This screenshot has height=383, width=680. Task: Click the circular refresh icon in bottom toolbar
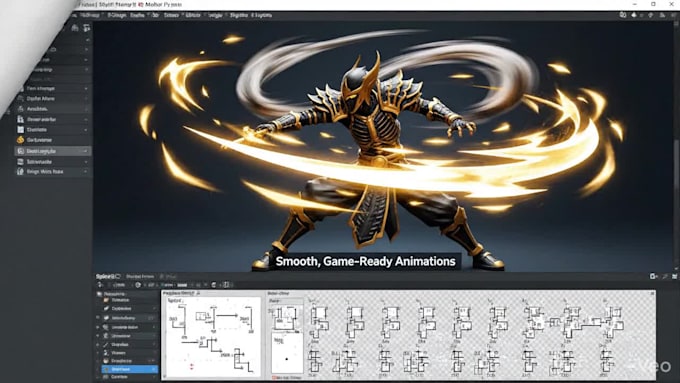coord(138,285)
